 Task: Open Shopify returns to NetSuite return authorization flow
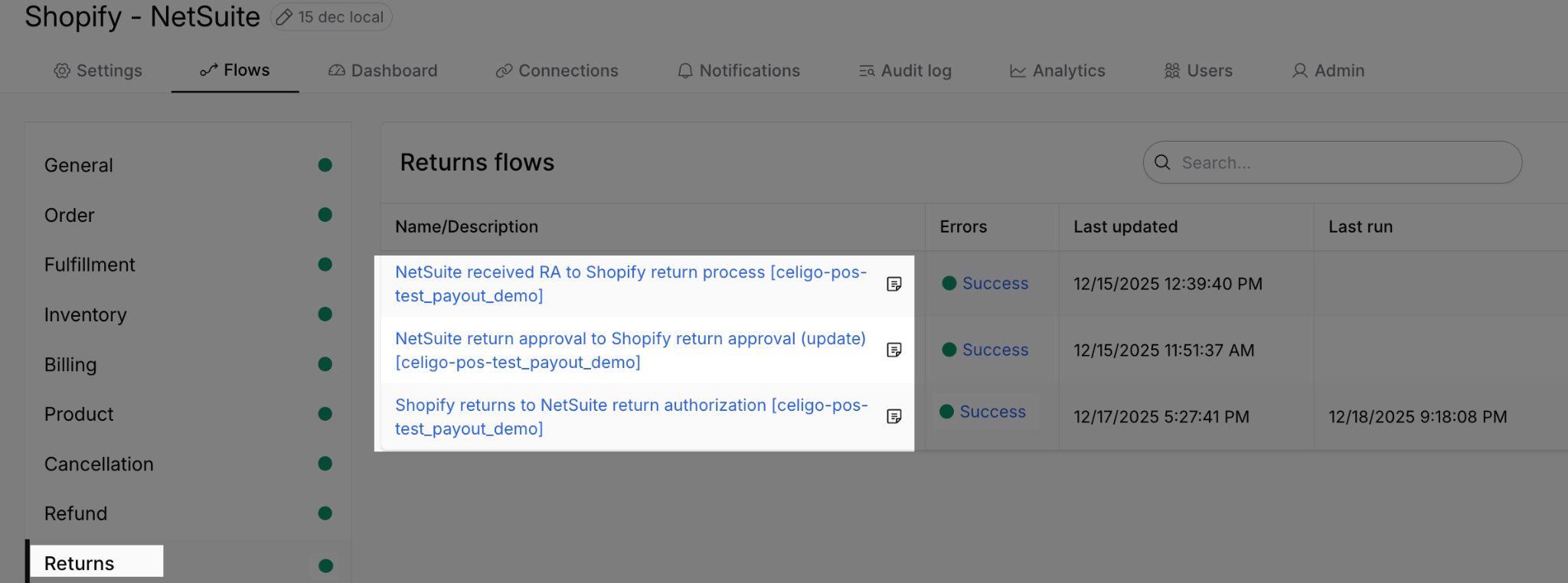(632, 417)
